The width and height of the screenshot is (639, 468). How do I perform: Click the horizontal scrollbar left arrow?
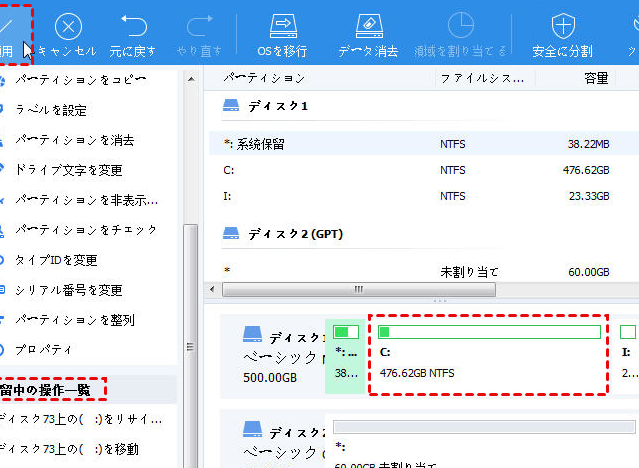pyautogui.click(x=212, y=289)
